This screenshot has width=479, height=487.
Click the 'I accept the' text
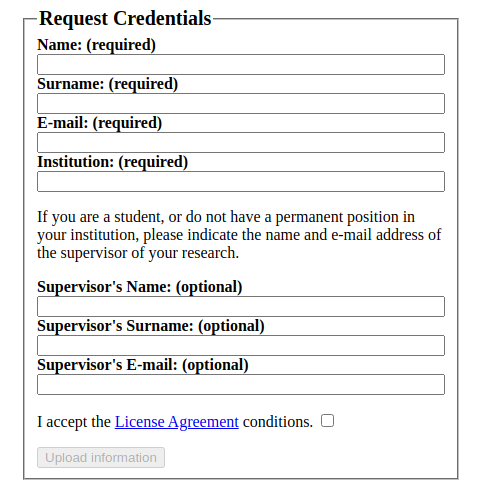[74, 422]
